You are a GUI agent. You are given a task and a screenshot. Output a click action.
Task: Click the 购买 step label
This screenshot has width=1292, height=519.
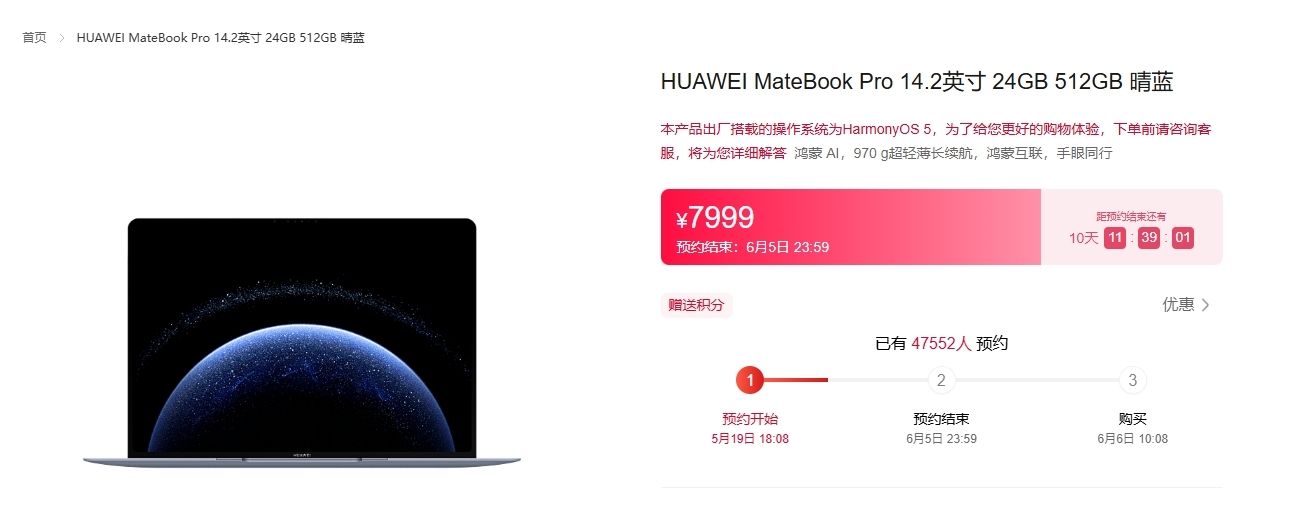coord(1132,419)
